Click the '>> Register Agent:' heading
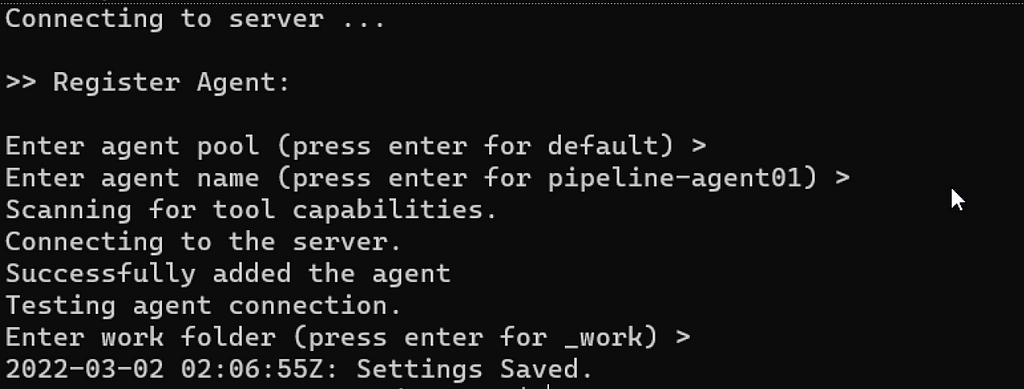 (x=148, y=83)
